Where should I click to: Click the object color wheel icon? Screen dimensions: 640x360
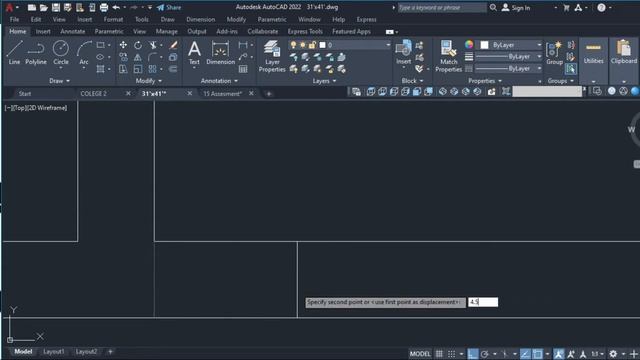click(469, 45)
